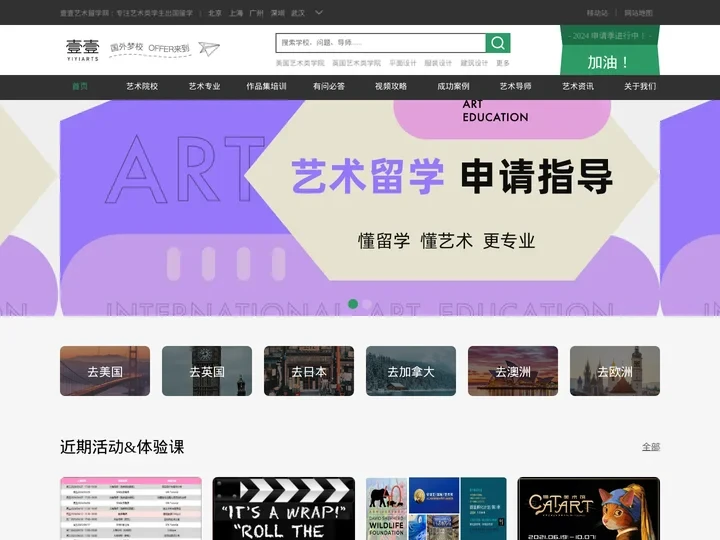The width and height of the screenshot is (720, 540).
Task: Click the 平面设计 search suggestion
Action: [x=403, y=63]
